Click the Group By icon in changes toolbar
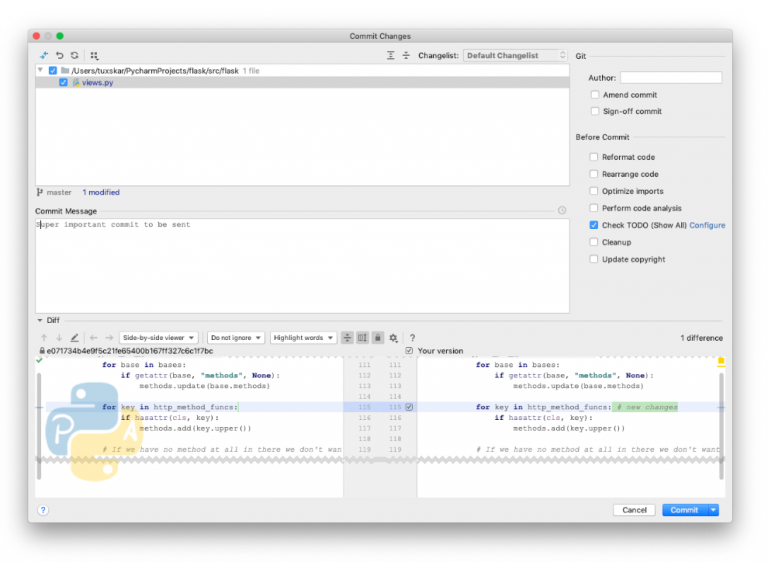This screenshot has width=768, height=562. [x=94, y=56]
